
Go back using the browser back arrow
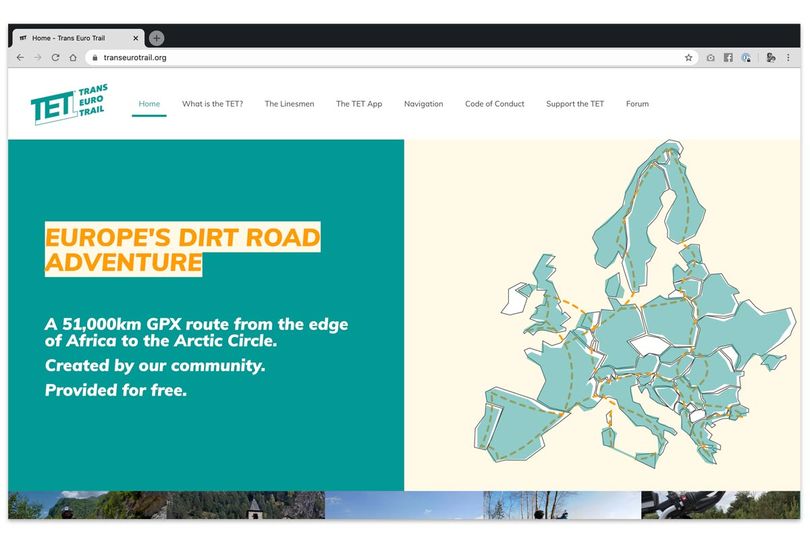pos(20,57)
